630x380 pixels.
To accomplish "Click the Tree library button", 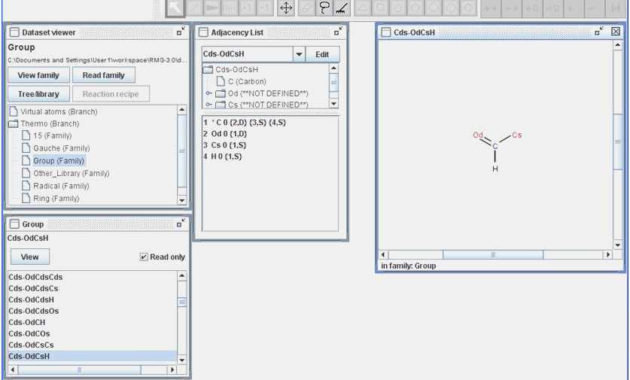I will point(39,94).
